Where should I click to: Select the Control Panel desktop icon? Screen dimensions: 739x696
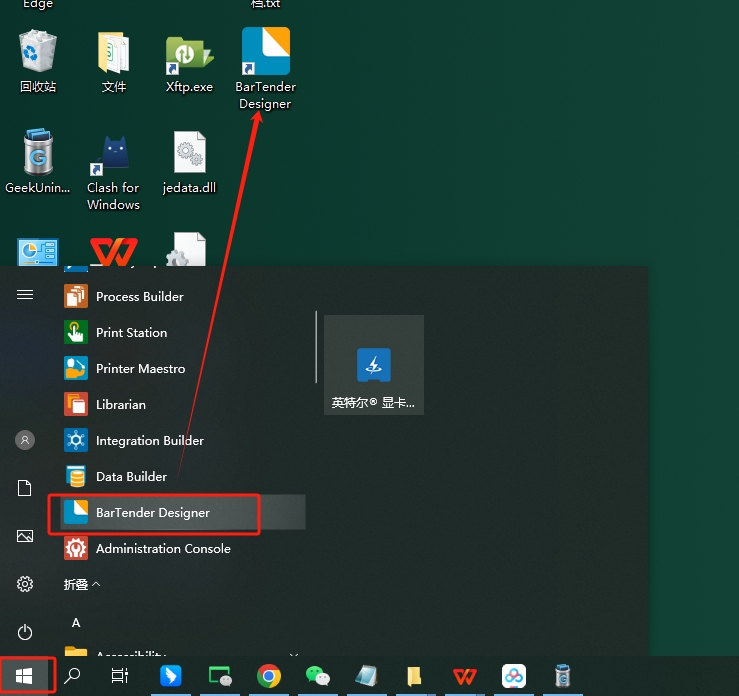(x=38, y=252)
